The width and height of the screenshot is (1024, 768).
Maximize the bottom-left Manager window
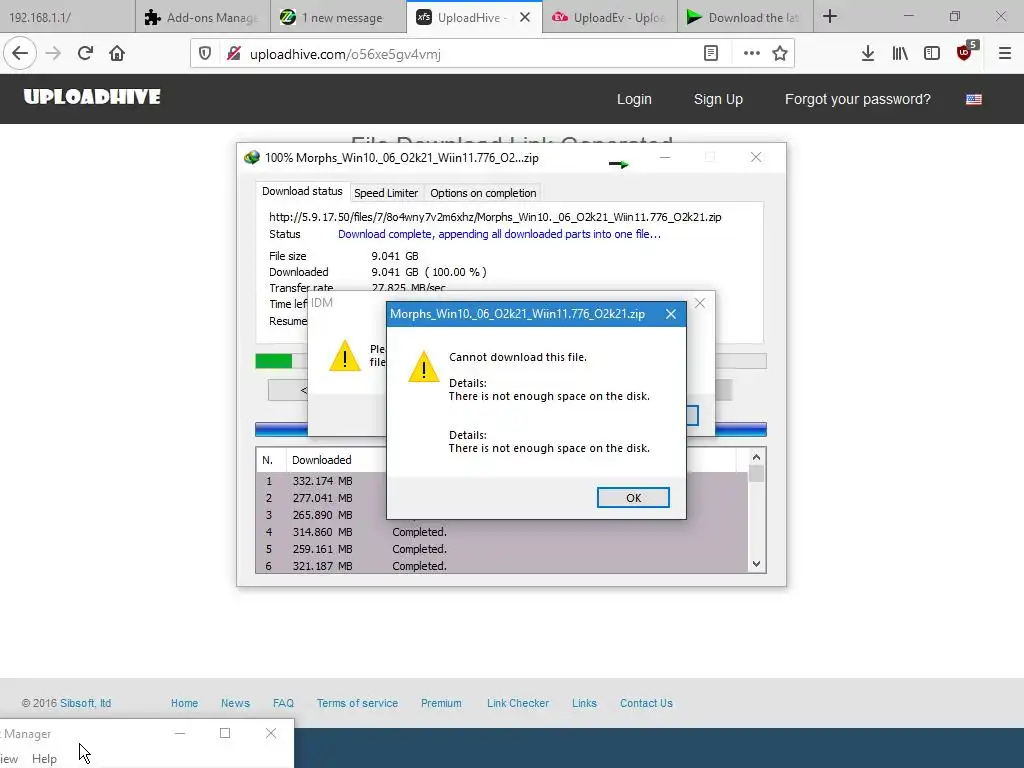[225, 733]
